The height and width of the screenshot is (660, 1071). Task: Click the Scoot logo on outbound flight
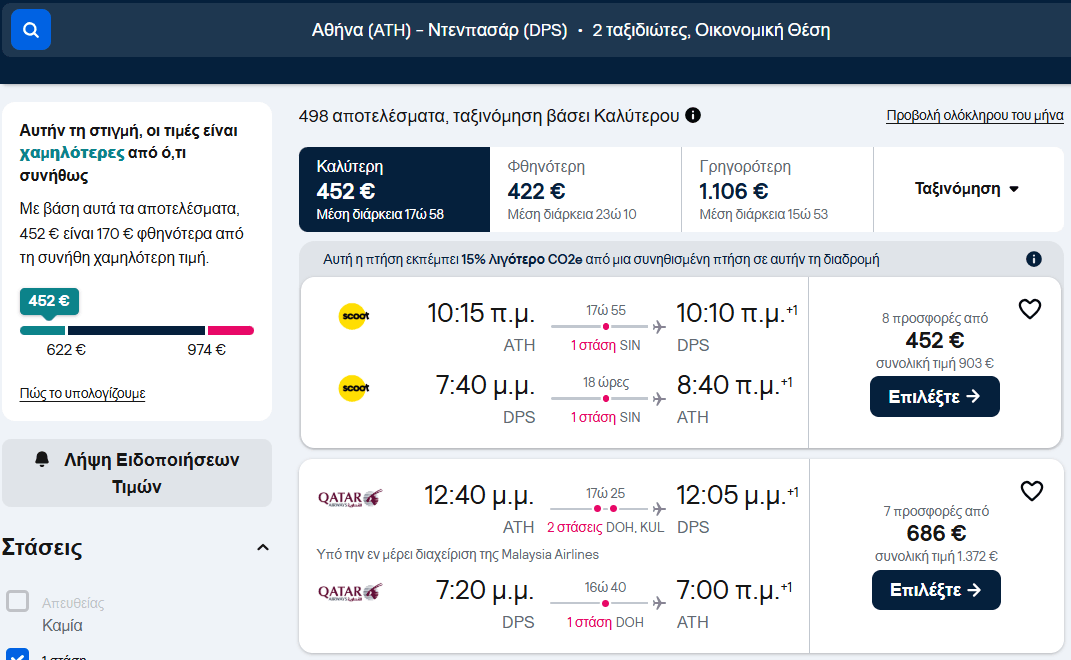[354, 316]
